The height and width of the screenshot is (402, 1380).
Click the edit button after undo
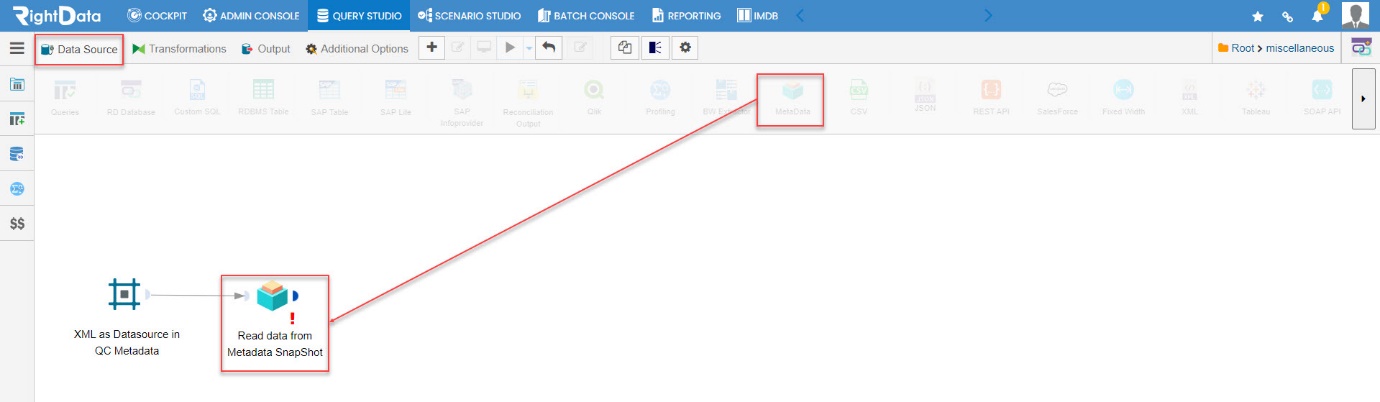click(581, 48)
